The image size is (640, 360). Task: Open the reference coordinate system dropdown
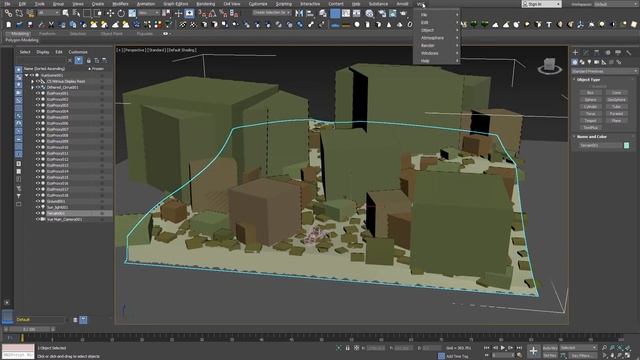(x=149, y=13)
